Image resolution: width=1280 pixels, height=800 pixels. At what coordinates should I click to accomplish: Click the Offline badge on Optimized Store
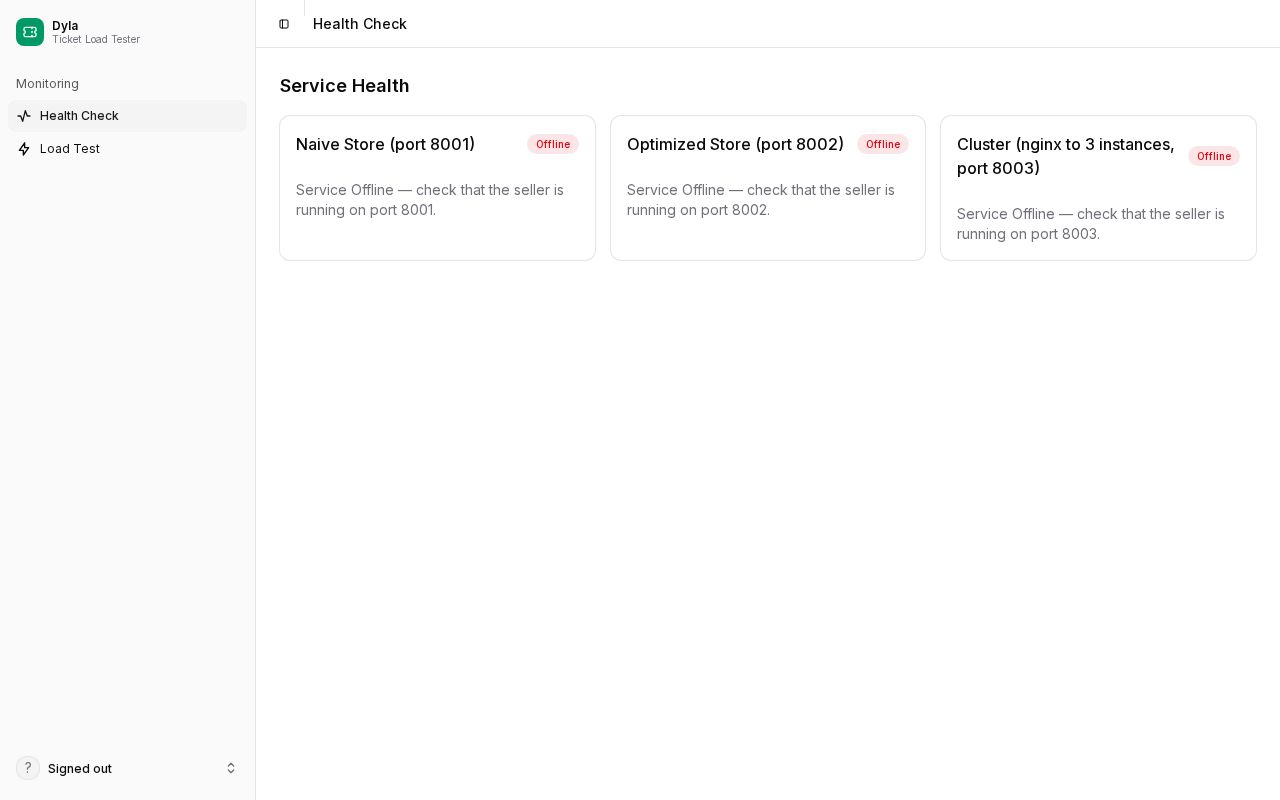click(x=883, y=144)
